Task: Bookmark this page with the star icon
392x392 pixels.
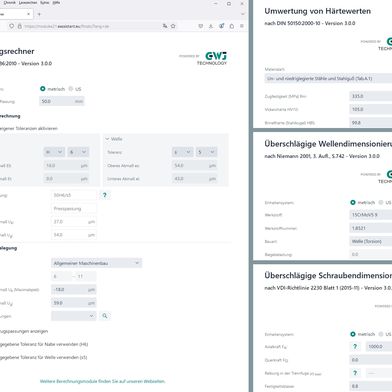Action: [x=173, y=26]
